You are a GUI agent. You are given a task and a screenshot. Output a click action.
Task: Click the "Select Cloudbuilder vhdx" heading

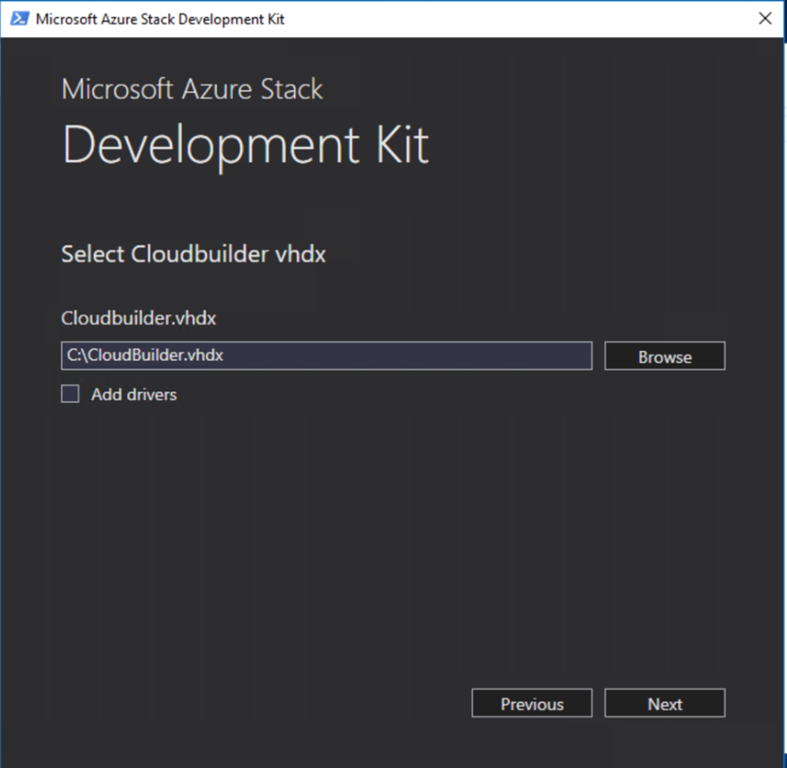click(193, 254)
